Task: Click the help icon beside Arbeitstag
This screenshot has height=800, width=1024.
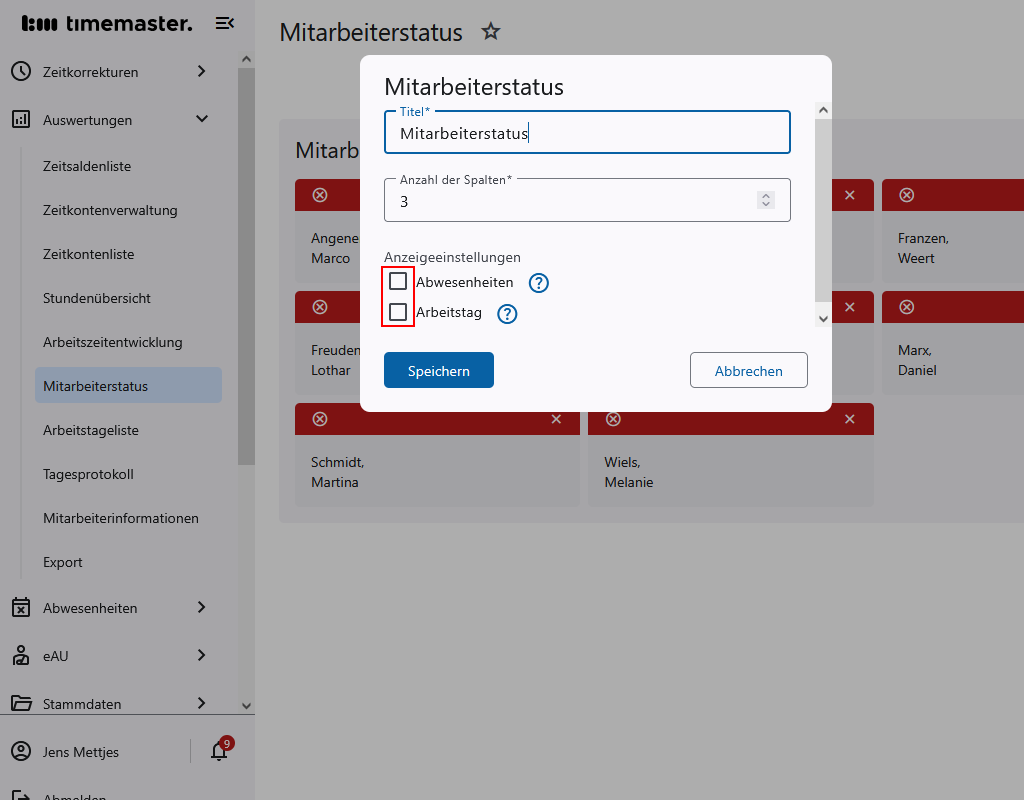Action: (x=506, y=314)
